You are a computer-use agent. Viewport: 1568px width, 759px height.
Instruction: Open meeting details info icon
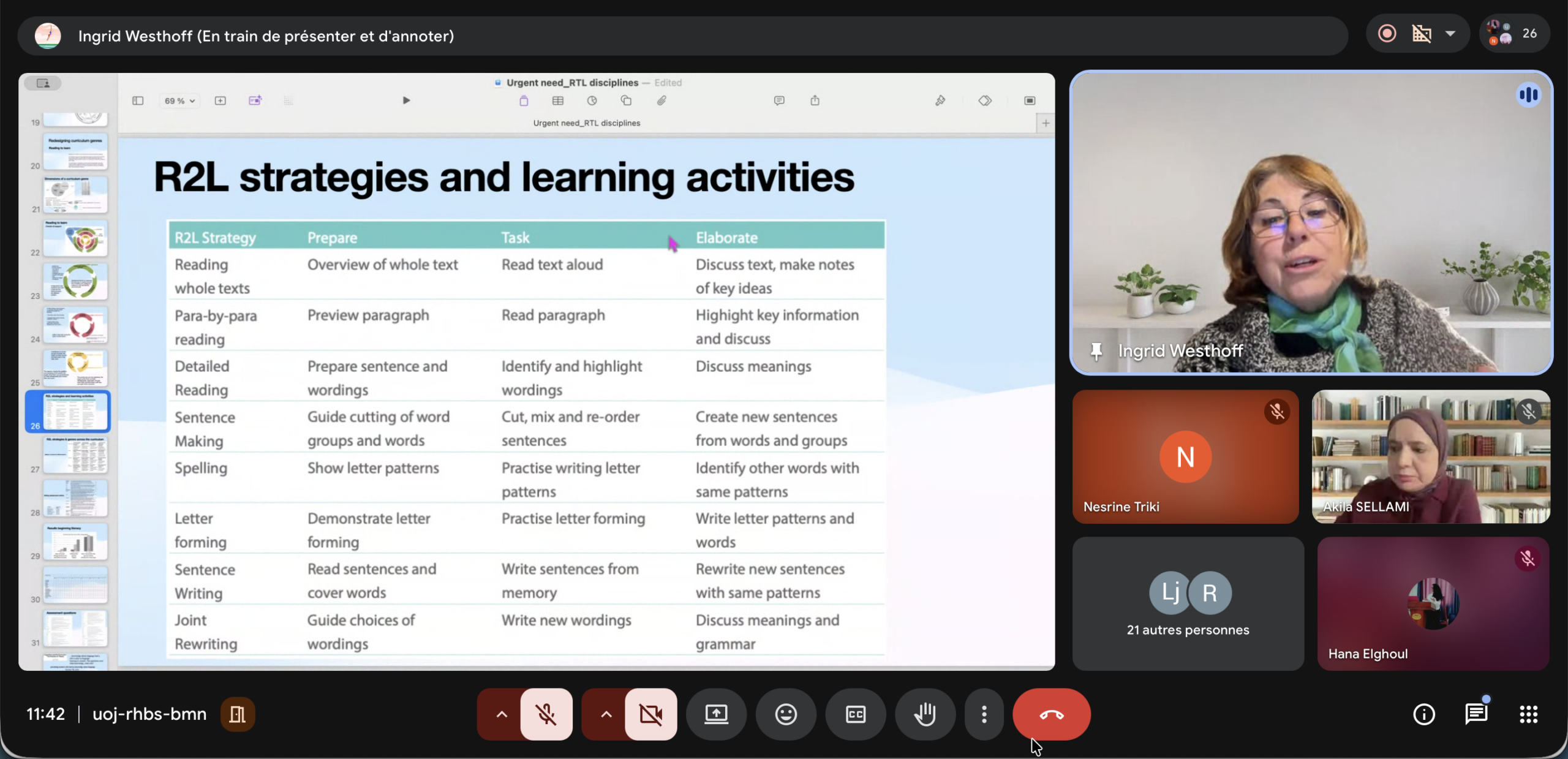point(1423,714)
